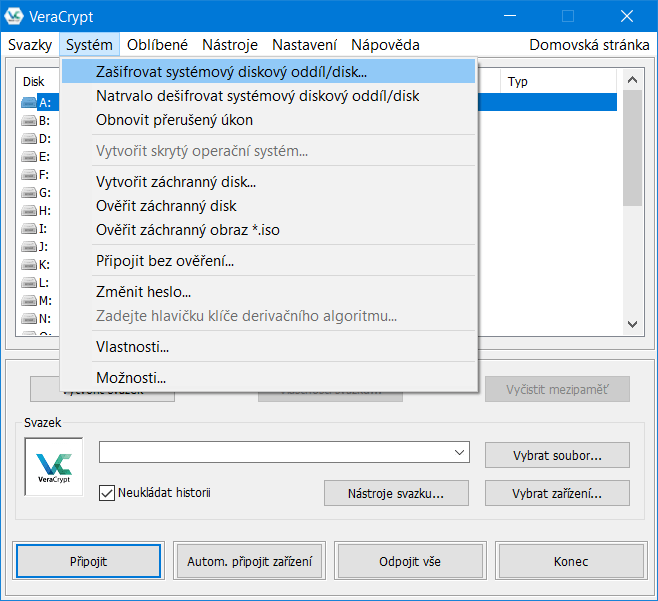Select the D: drive icon
The image size is (658, 601).
[29, 138]
